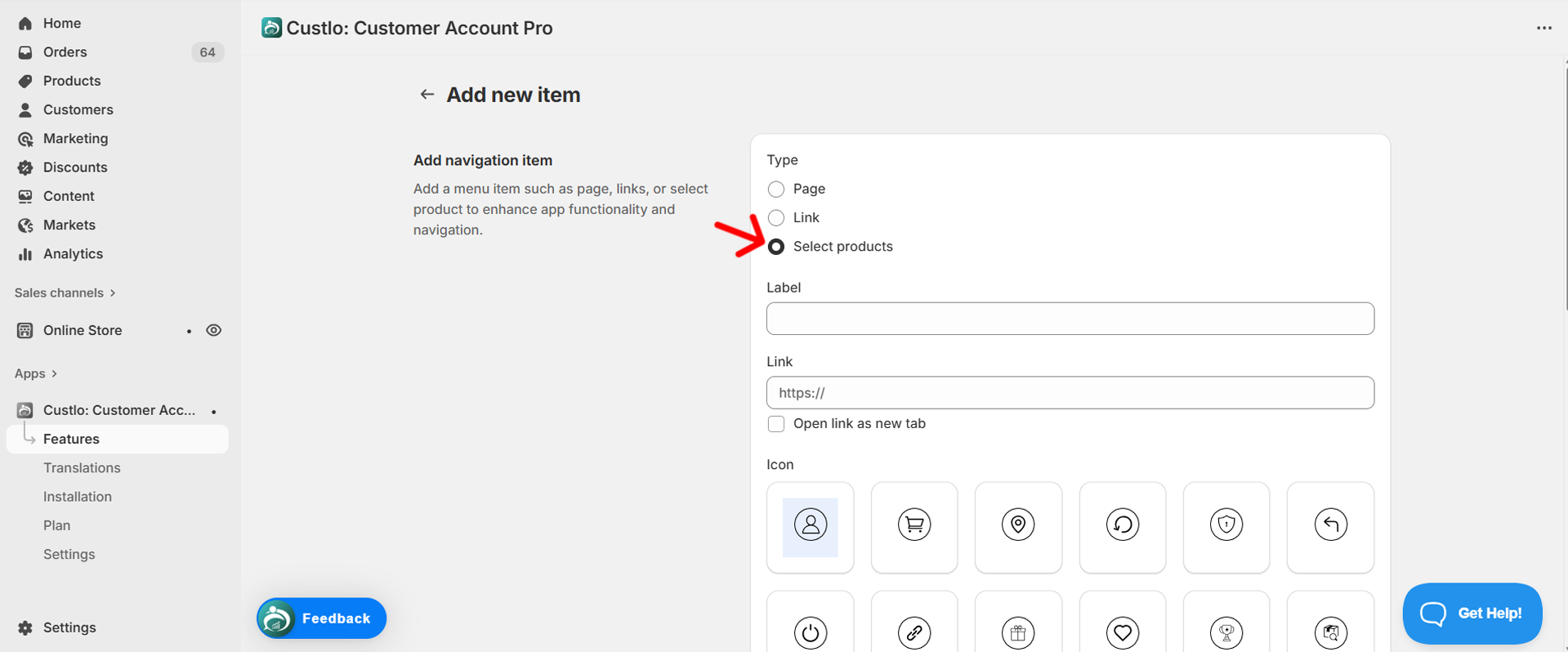Click the Home house icon in sidebar

coord(25,23)
